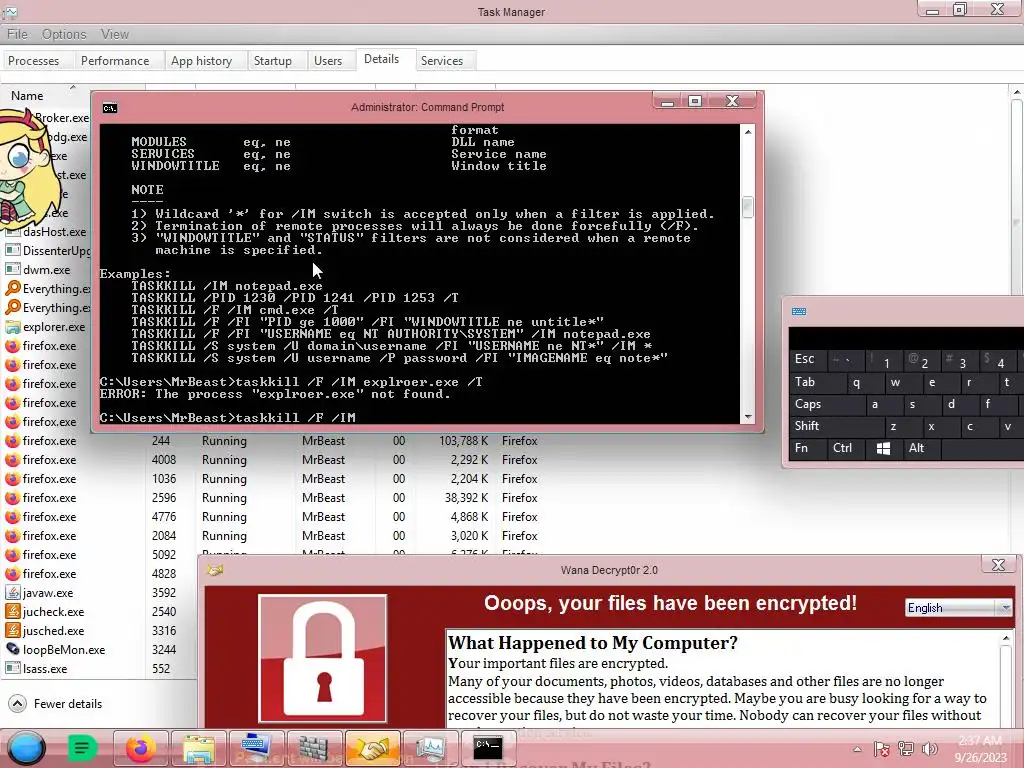
Task: Toggle the Ctrl key on on-screen keyboard
Action: coord(846,448)
